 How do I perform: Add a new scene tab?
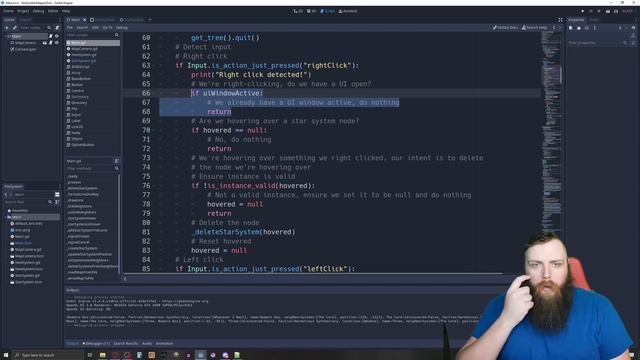pos(150,20)
